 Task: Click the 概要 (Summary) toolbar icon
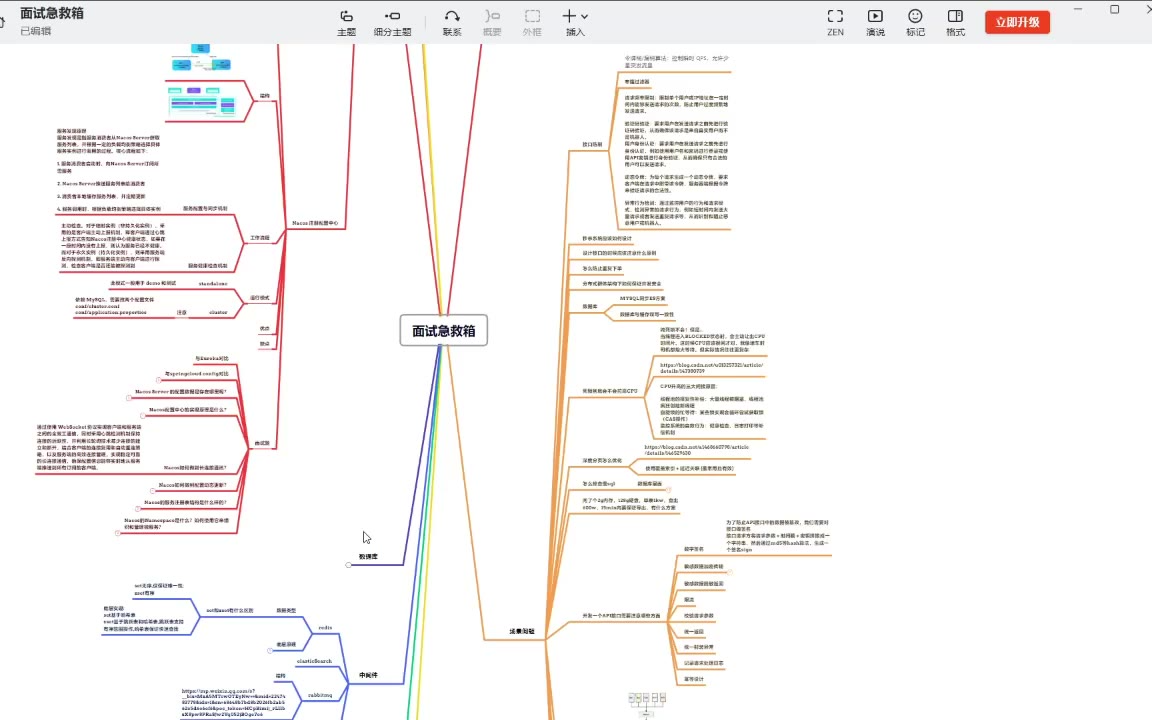tap(492, 22)
